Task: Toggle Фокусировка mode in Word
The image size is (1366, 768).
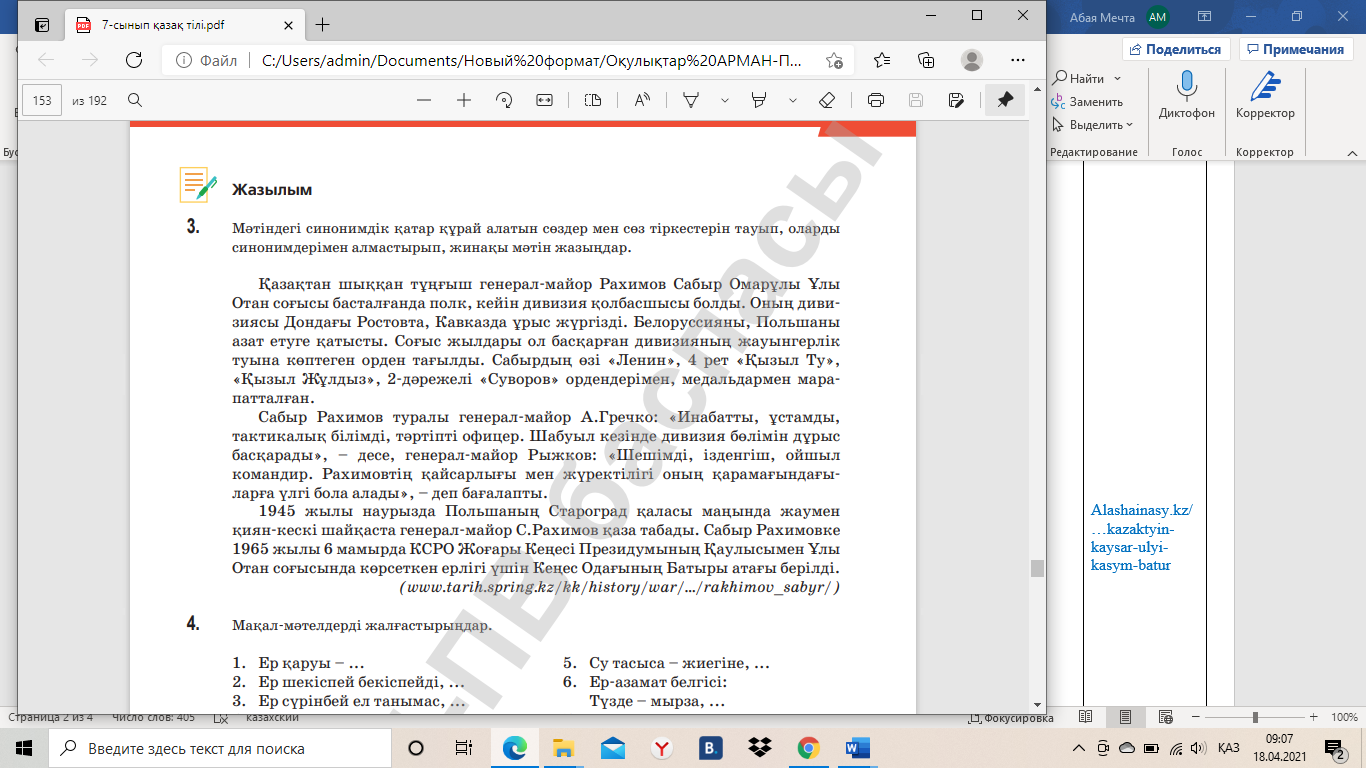Action: (1012, 718)
